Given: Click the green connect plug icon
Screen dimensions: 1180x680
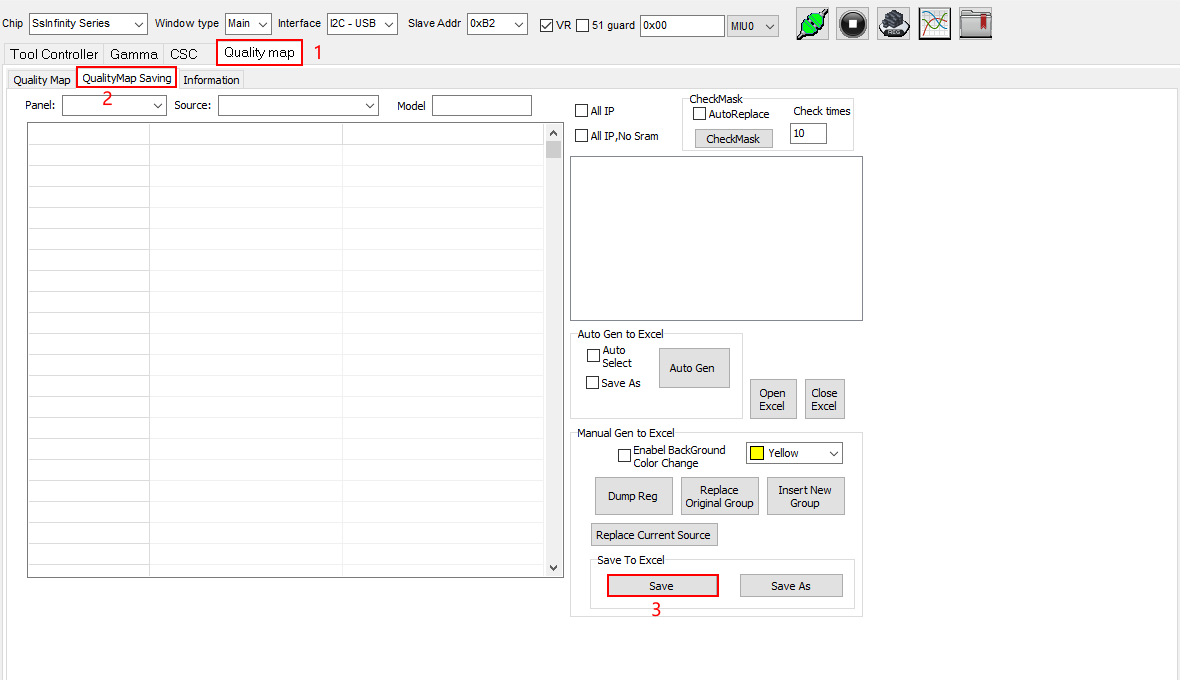Looking at the screenshot, I should click(812, 24).
